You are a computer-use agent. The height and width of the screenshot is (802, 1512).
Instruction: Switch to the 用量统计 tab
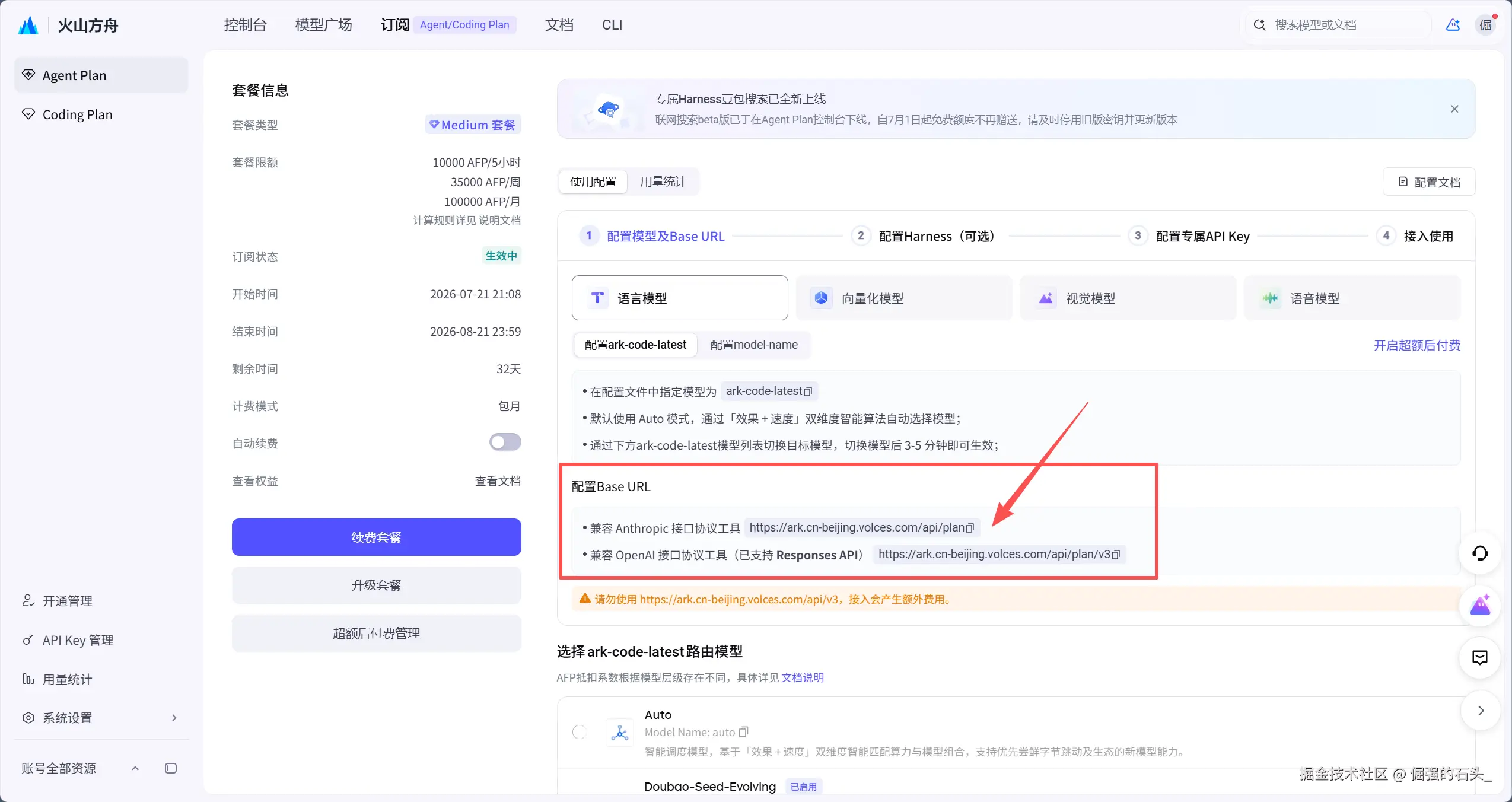pyautogui.click(x=663, y=182)
